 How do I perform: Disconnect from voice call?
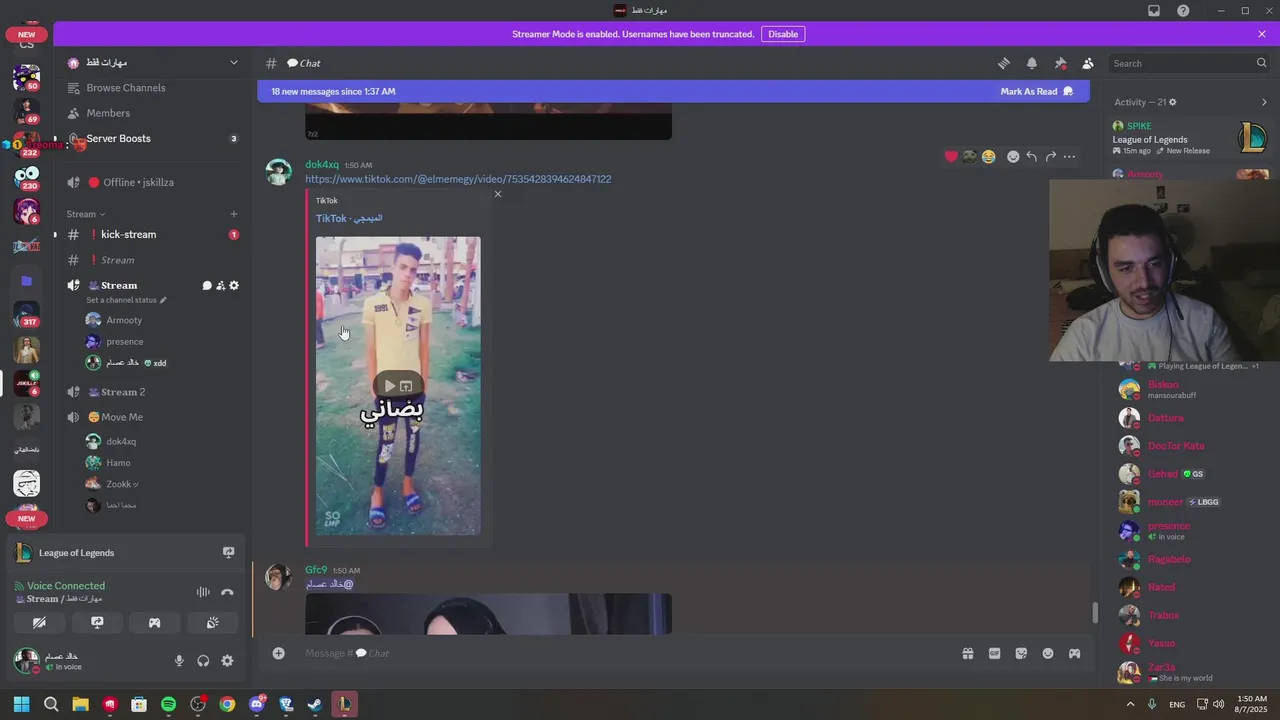tap(227, 592)
